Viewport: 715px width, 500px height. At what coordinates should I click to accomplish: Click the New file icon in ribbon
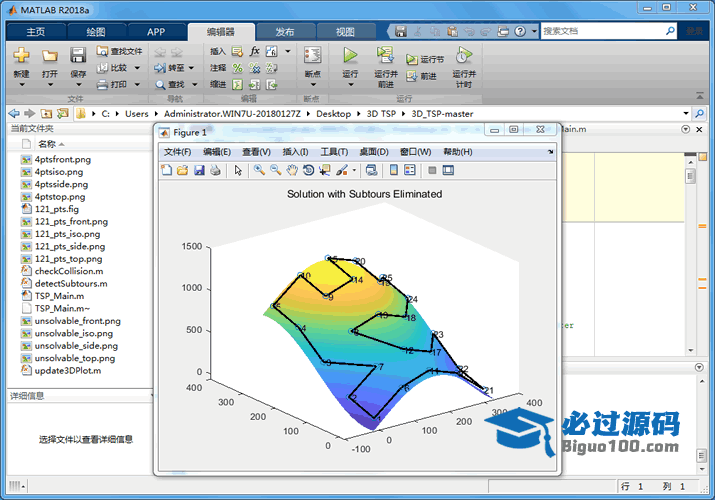(21, 55)
